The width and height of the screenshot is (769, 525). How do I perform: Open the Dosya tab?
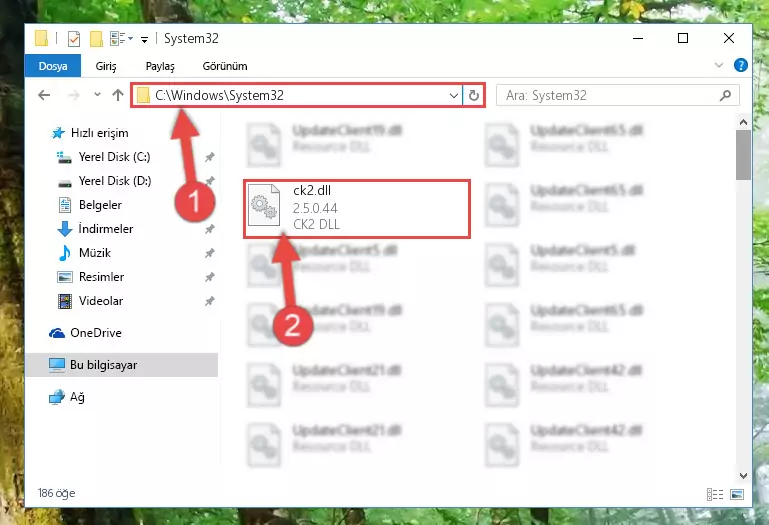coord(53,66)
